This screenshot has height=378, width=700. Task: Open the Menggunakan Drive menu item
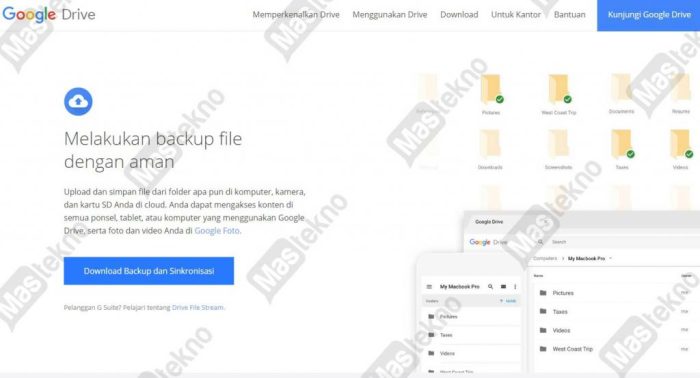click(x=390, y=14)
